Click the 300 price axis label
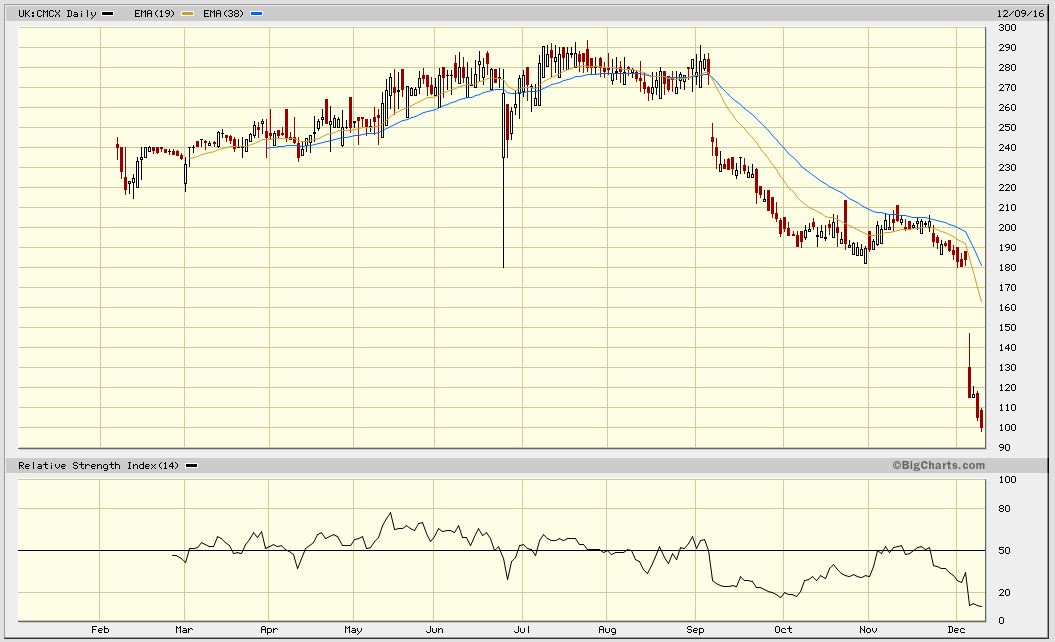The height and width of the screenshot is (642, 1055). pyautogui.click(x=1007, y=28)
